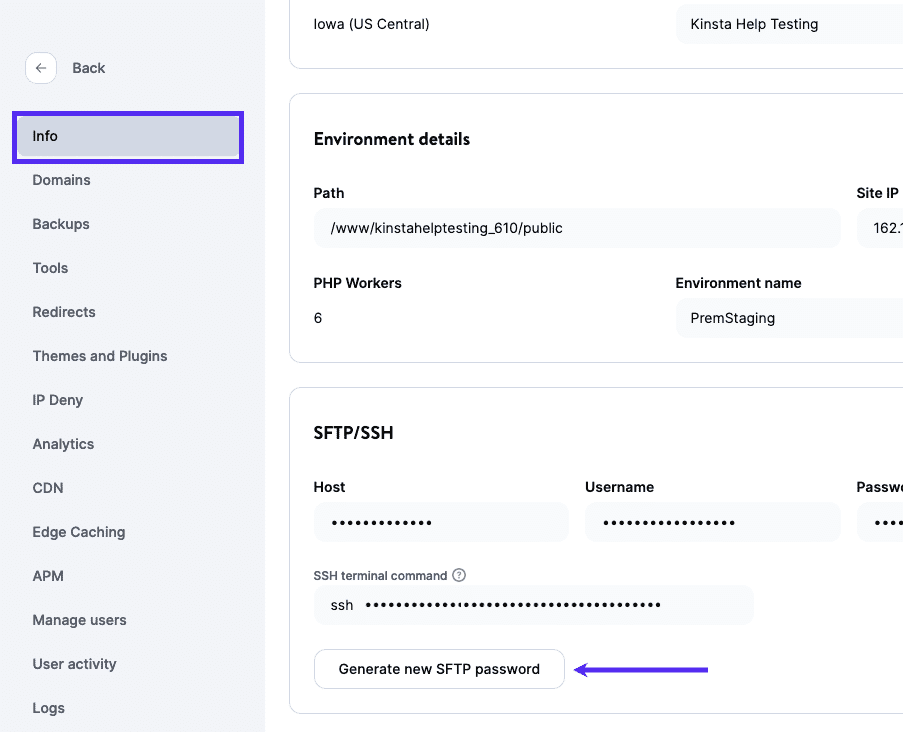Open the Backups section
This screenshot has height=732, width=903.
pyautogui.click(x=60, y=224)
